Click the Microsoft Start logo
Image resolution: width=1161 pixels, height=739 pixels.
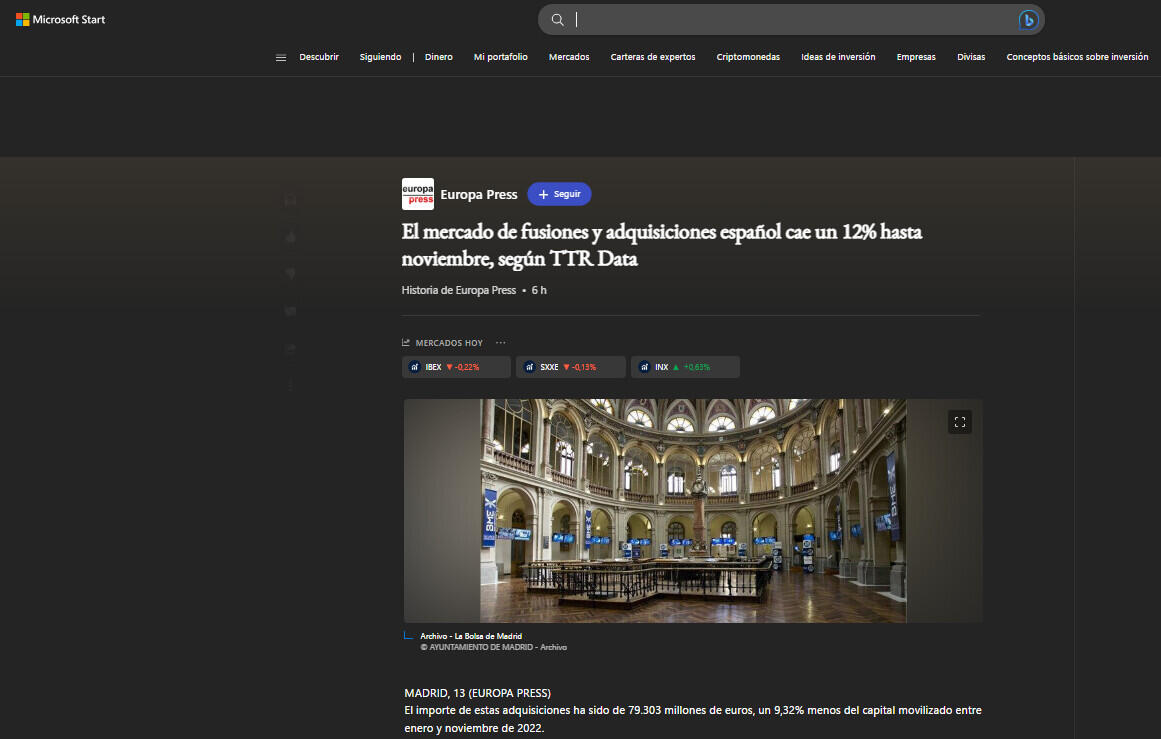(x=60, y=19)
